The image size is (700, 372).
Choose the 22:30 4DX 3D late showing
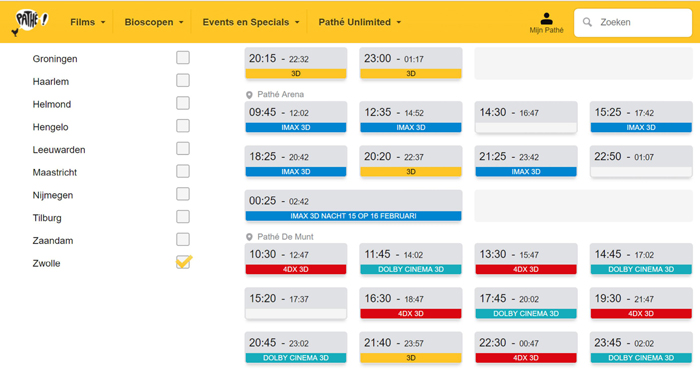tap(526, 348)
